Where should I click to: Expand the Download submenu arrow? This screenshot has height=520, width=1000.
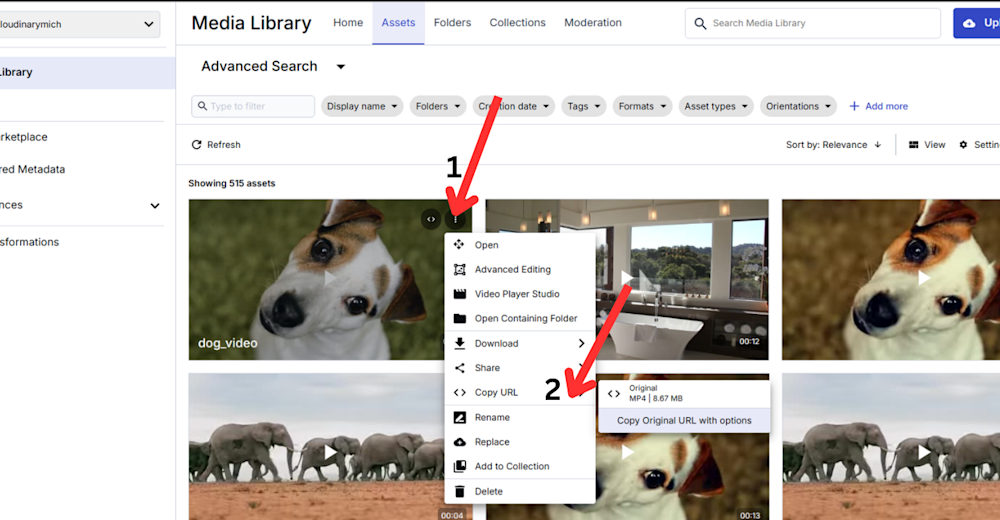(581, 343)
